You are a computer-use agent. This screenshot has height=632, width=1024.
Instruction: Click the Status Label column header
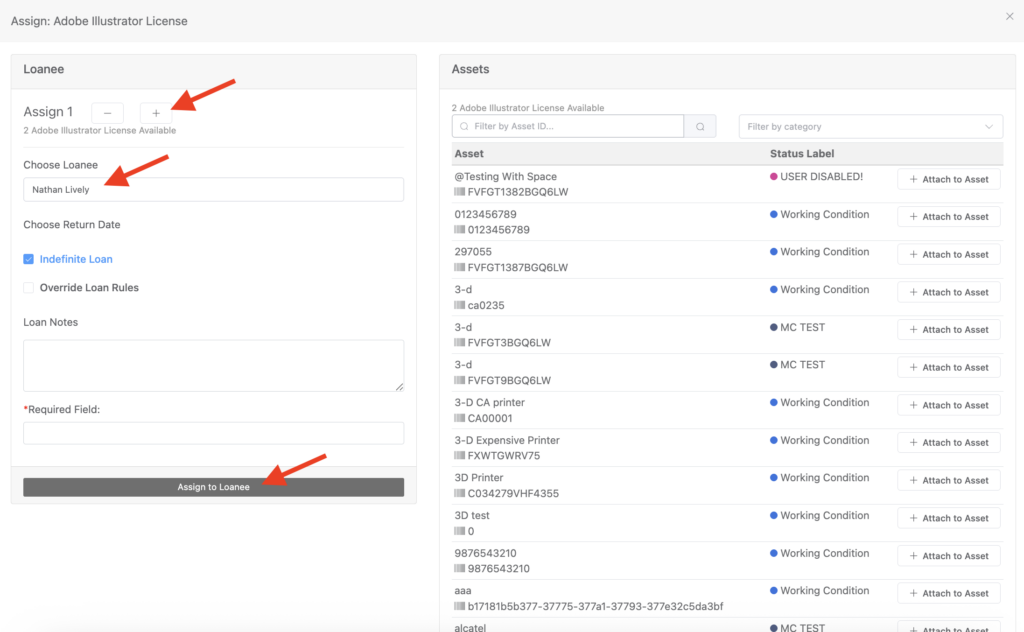click(x=801, y=154)
